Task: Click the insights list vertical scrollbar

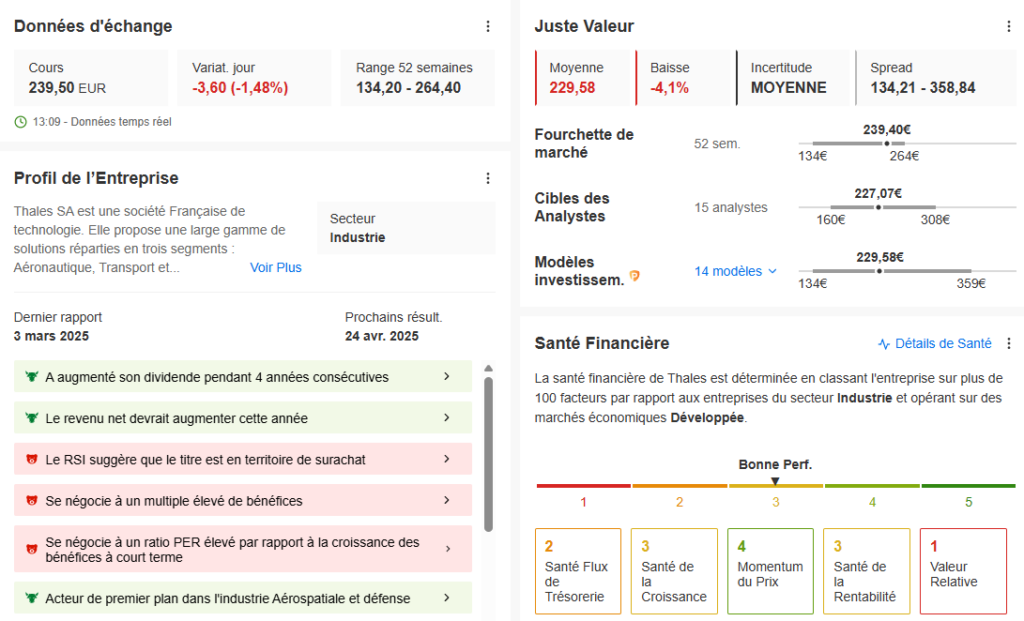Action: click(x=488, y=452)
